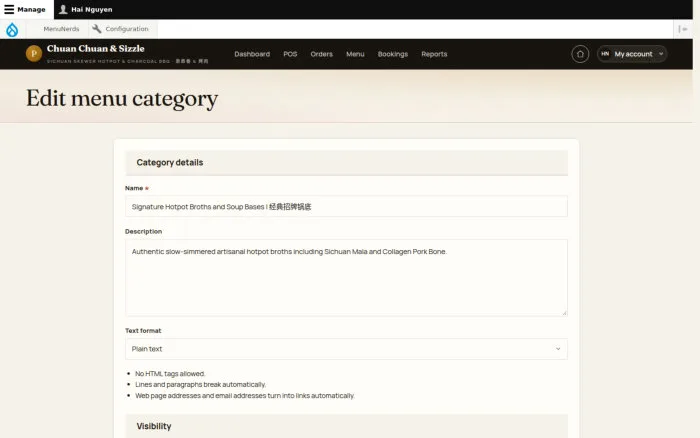This screenshot has height=438, width=700.
Task: Click the Category details section header
Action: (x=346, y=163)
